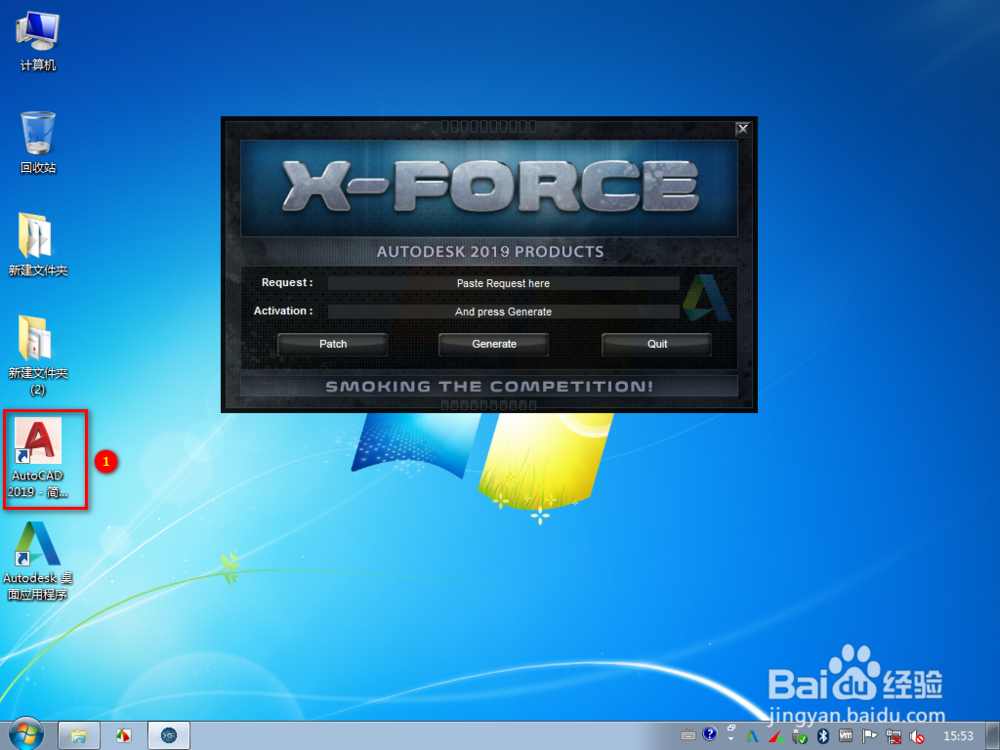The width and height of the screenshot is (1000, 750).
Task: Select the 新建文件夹 folder icon
Action: click(x=38, y=246)
